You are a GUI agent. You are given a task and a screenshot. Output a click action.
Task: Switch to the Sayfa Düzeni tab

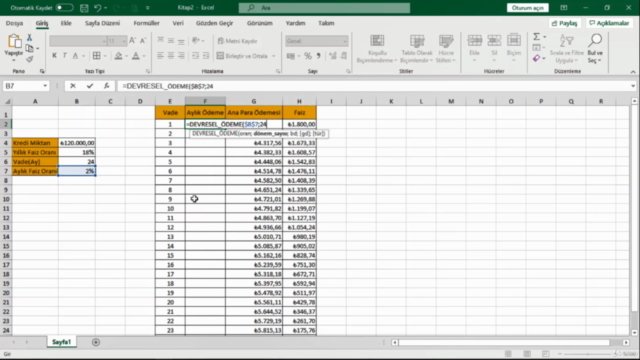[x=102, y=23]
